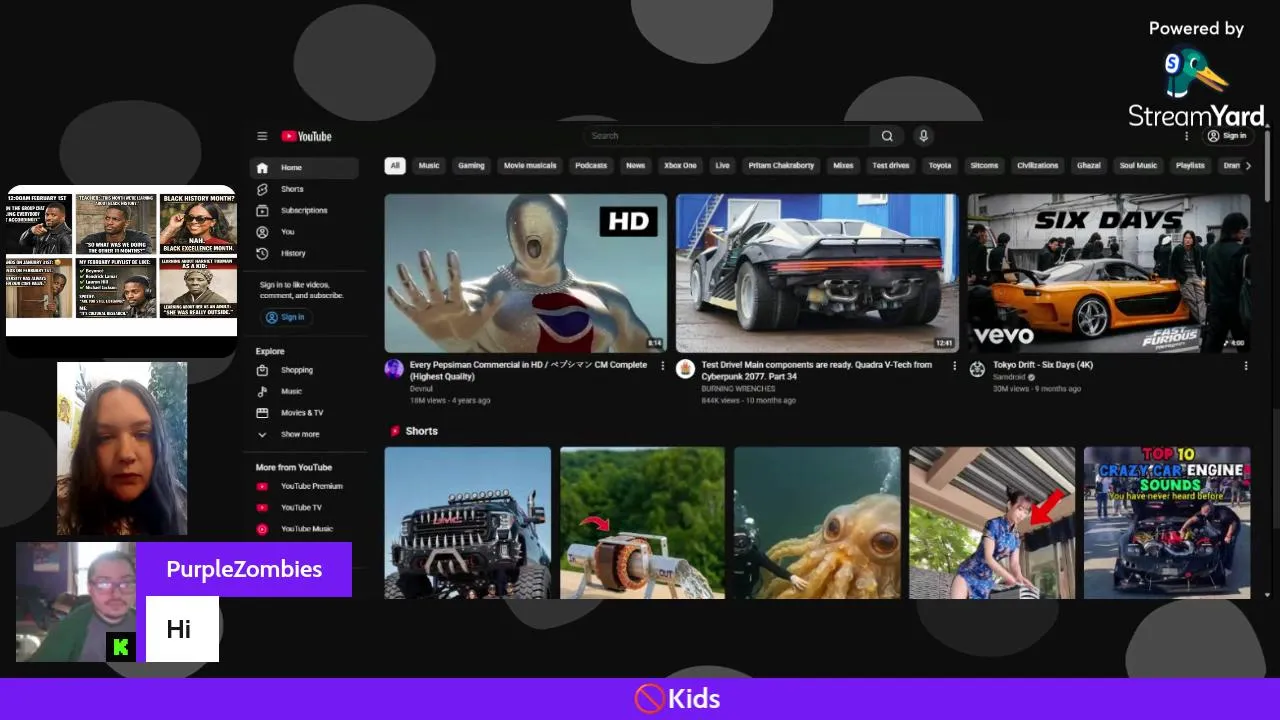Open Music under Explore
This screenshot has width=1280, height=720.
pos(303,392)
